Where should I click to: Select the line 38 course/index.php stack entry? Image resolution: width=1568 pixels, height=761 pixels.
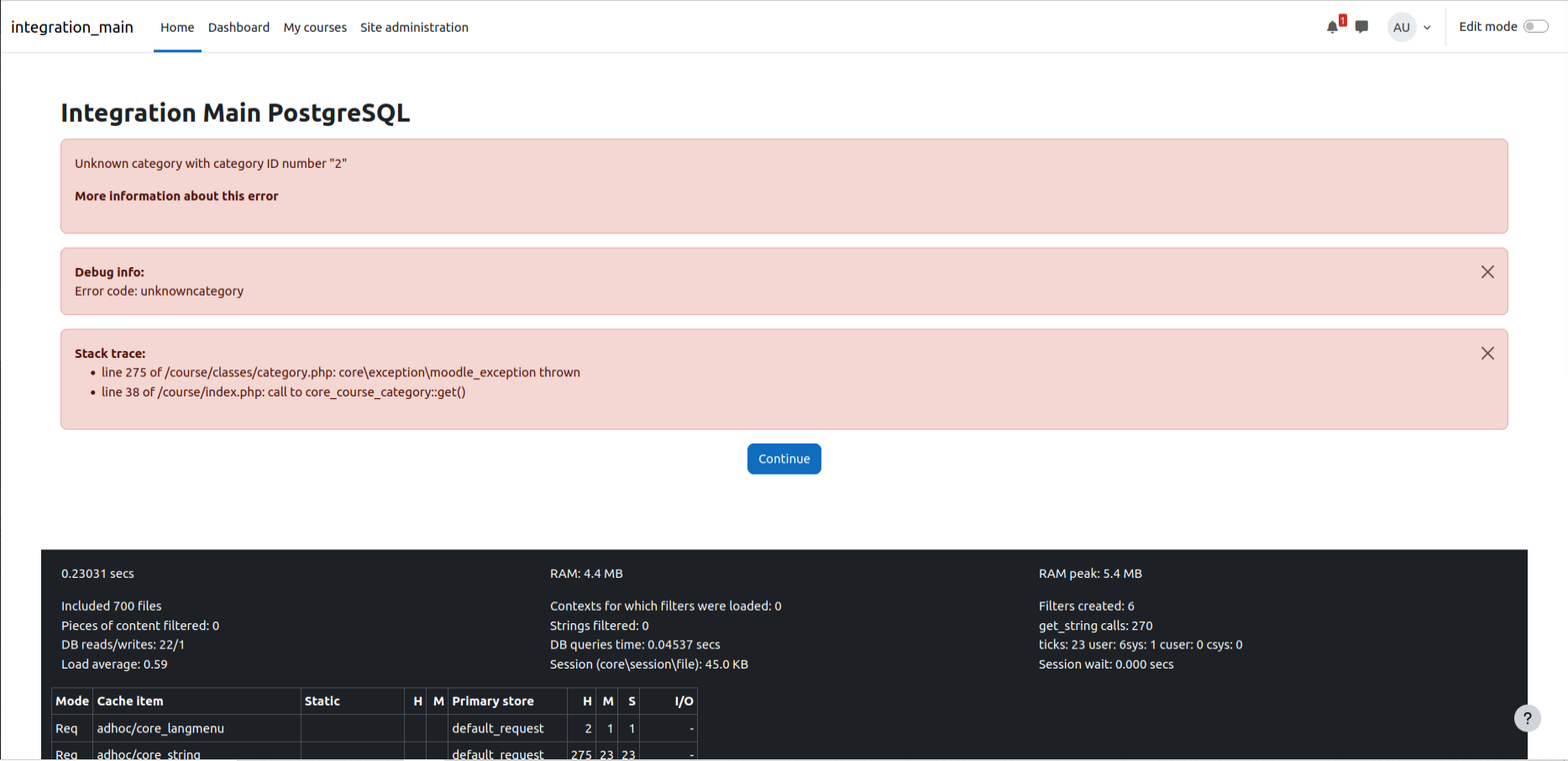(x=284, y=392)
